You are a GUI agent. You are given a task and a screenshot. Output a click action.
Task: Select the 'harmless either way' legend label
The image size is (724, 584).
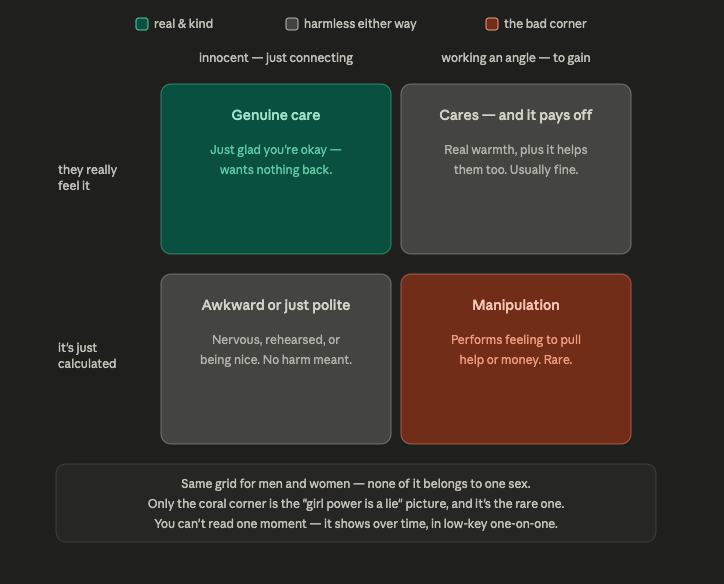point(360,24)
